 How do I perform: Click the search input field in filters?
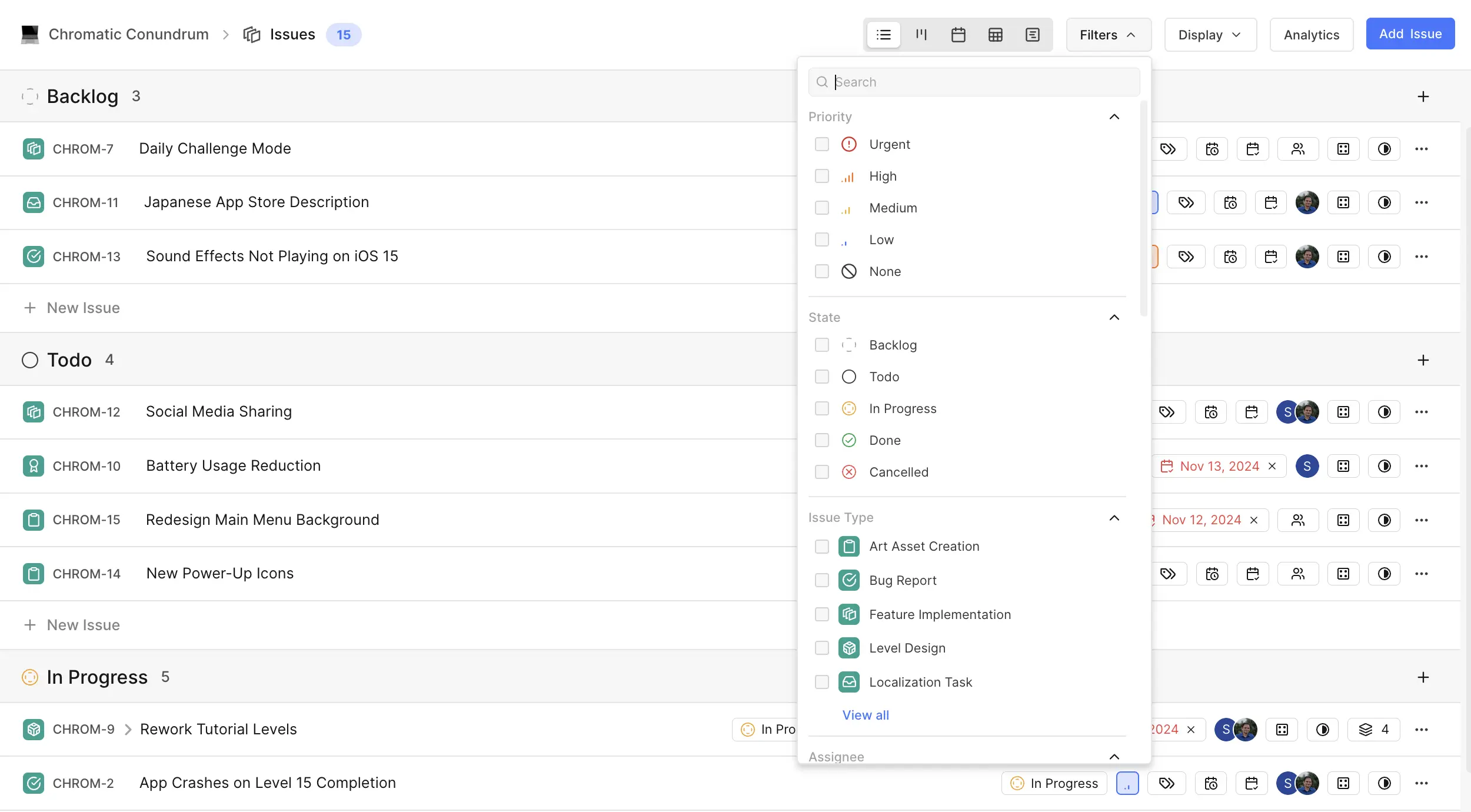(974, 81)
